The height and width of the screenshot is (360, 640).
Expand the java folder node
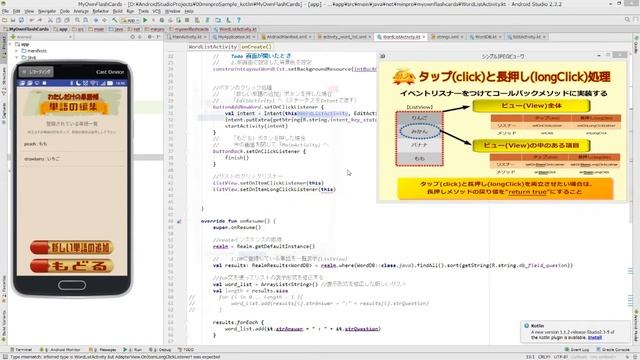click(17, 58)
